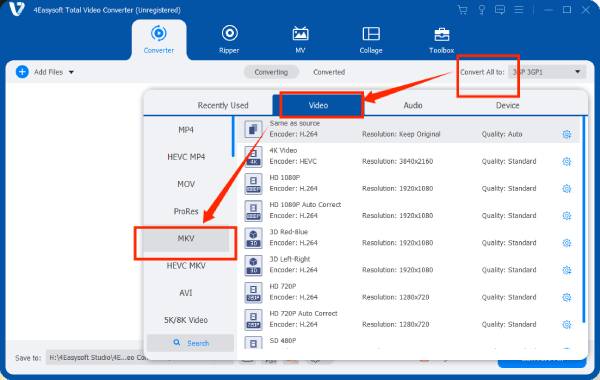Click the search magnifier icon
The height and width of the screenshot is (380, 600).
pos(176,342)
